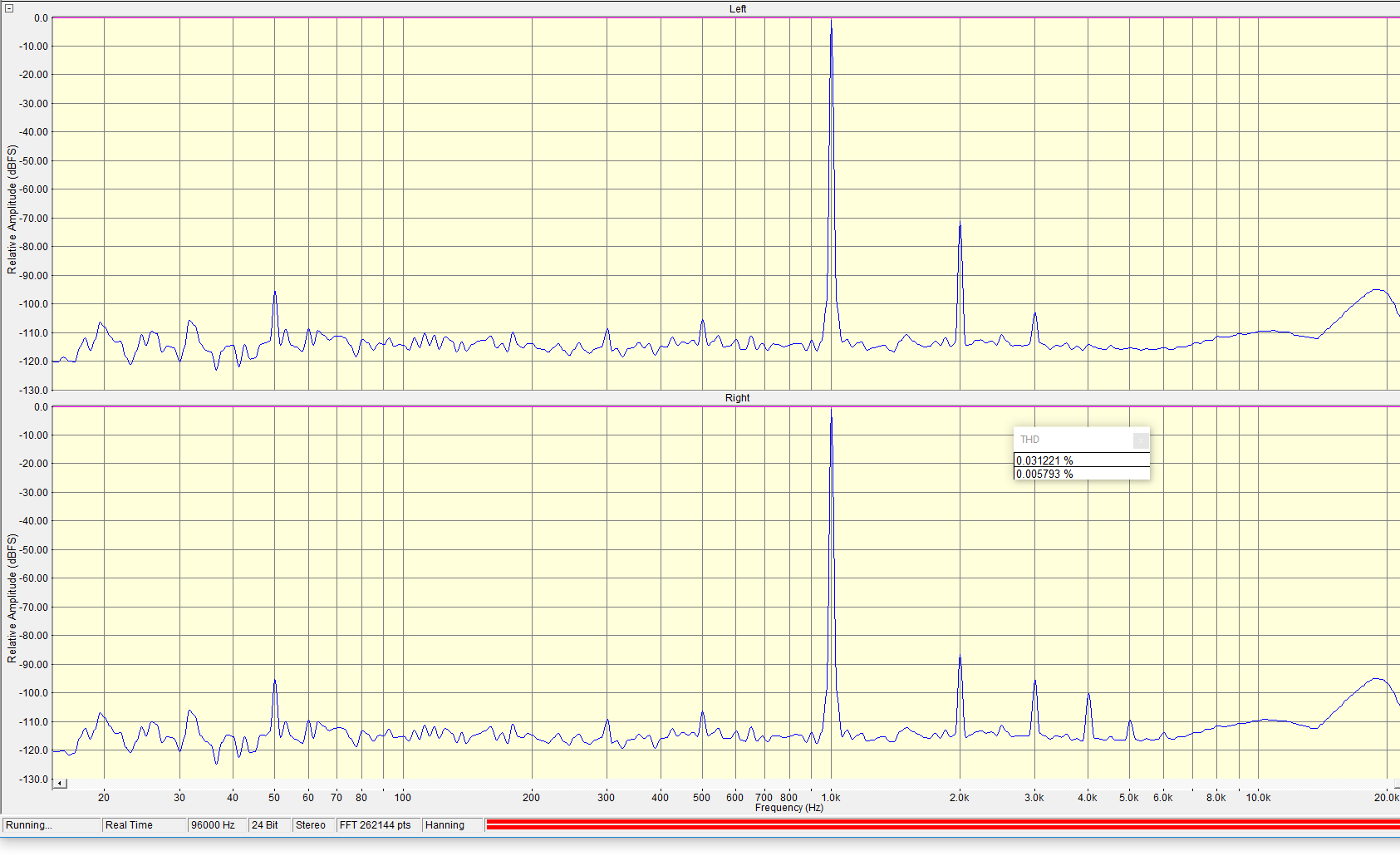Close the THD readout window
1400x856 pixels.
[x=1141, y=440]
